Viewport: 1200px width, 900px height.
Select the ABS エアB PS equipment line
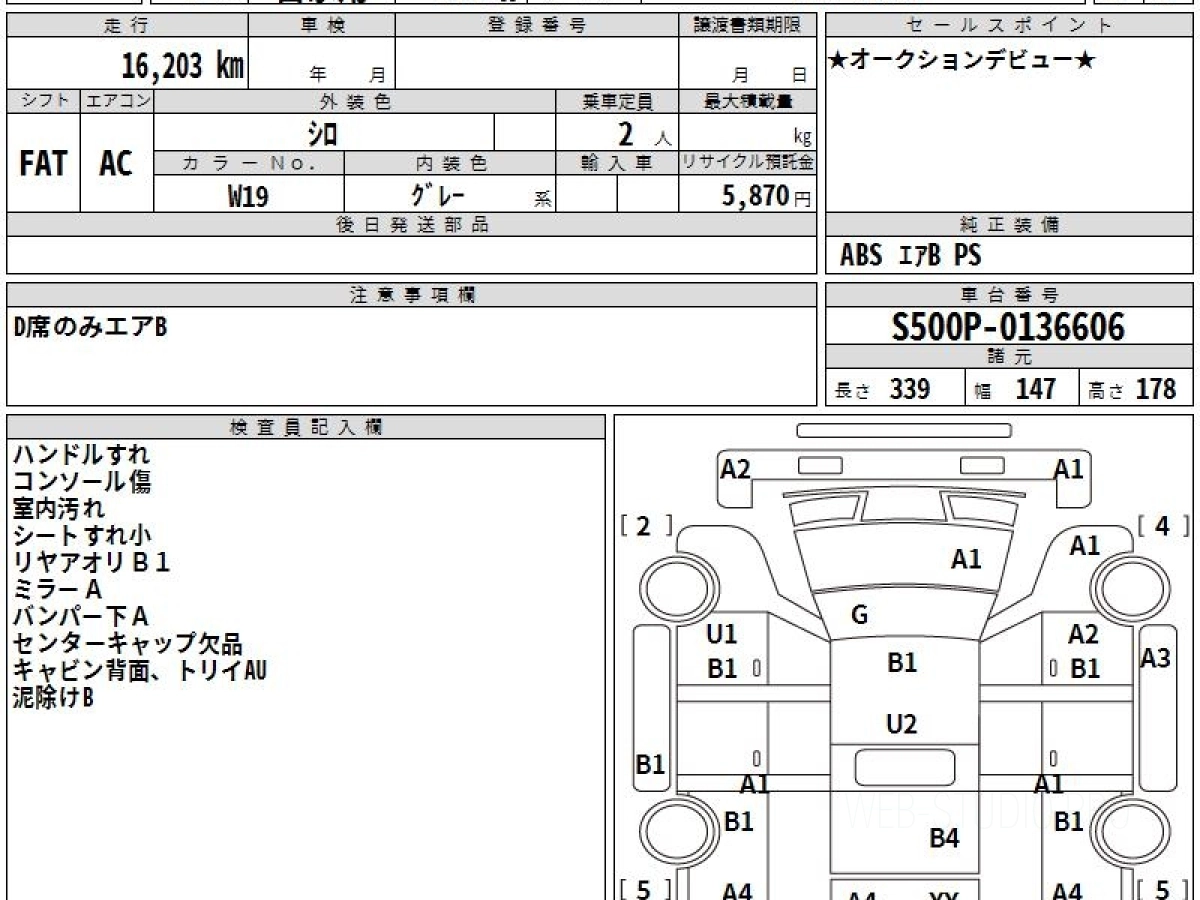click(911, 256)
